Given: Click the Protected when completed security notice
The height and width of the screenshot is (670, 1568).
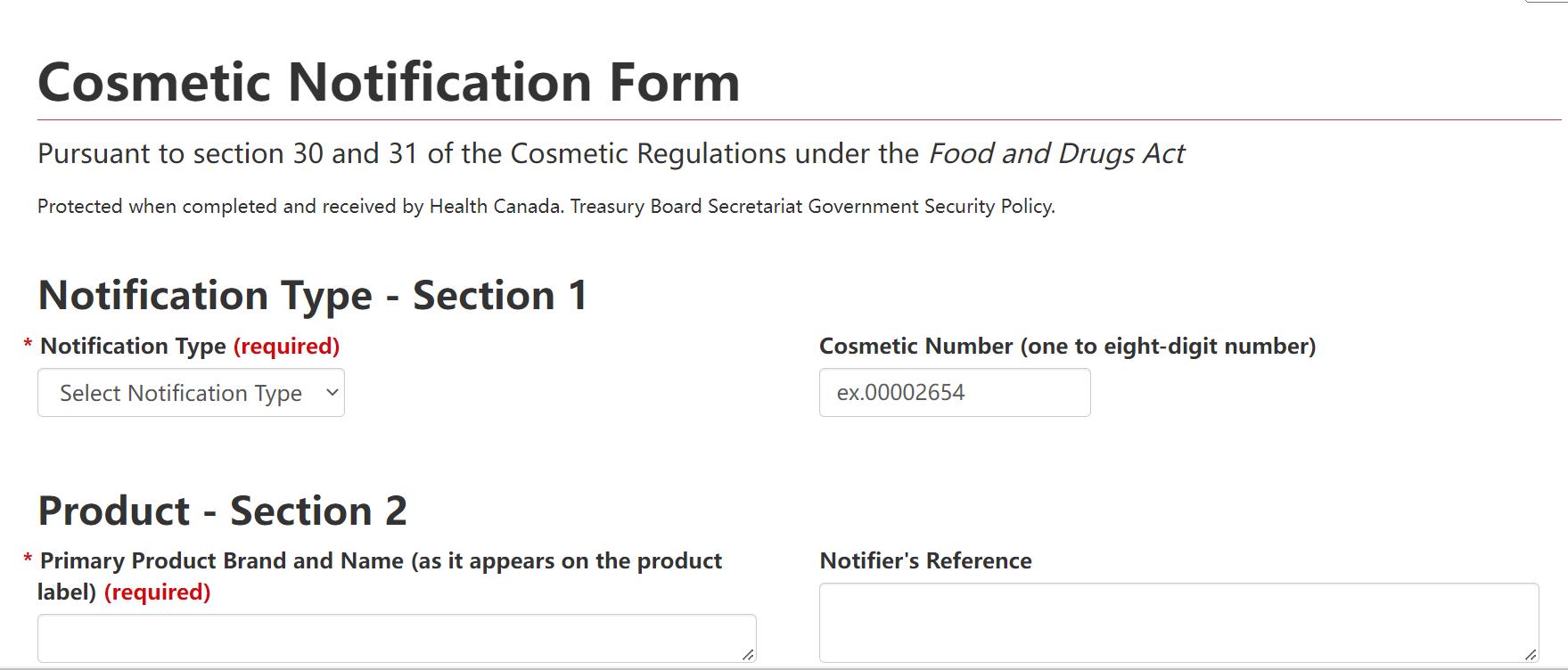Looking at the screenshot, I should [546, 206].
